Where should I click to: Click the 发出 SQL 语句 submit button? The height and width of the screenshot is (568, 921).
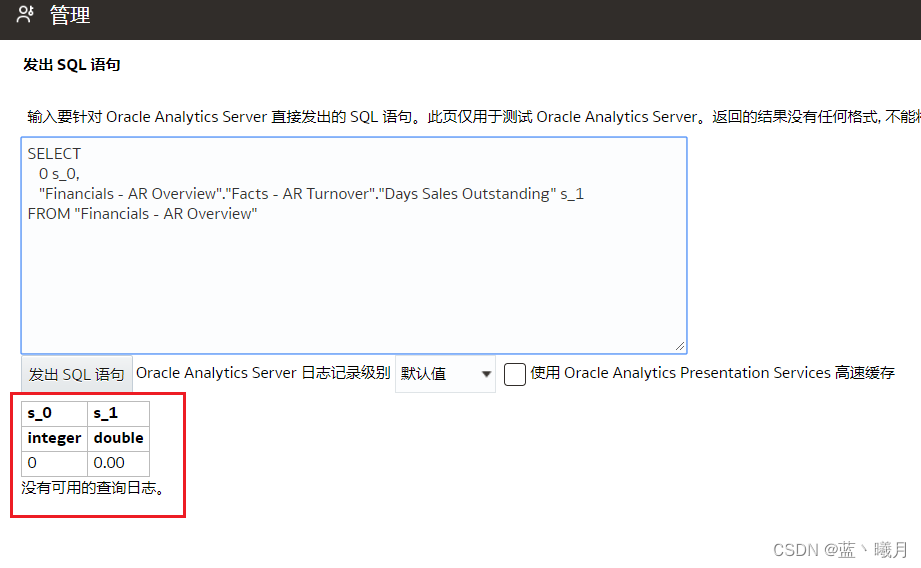click(x=77, y=374)
